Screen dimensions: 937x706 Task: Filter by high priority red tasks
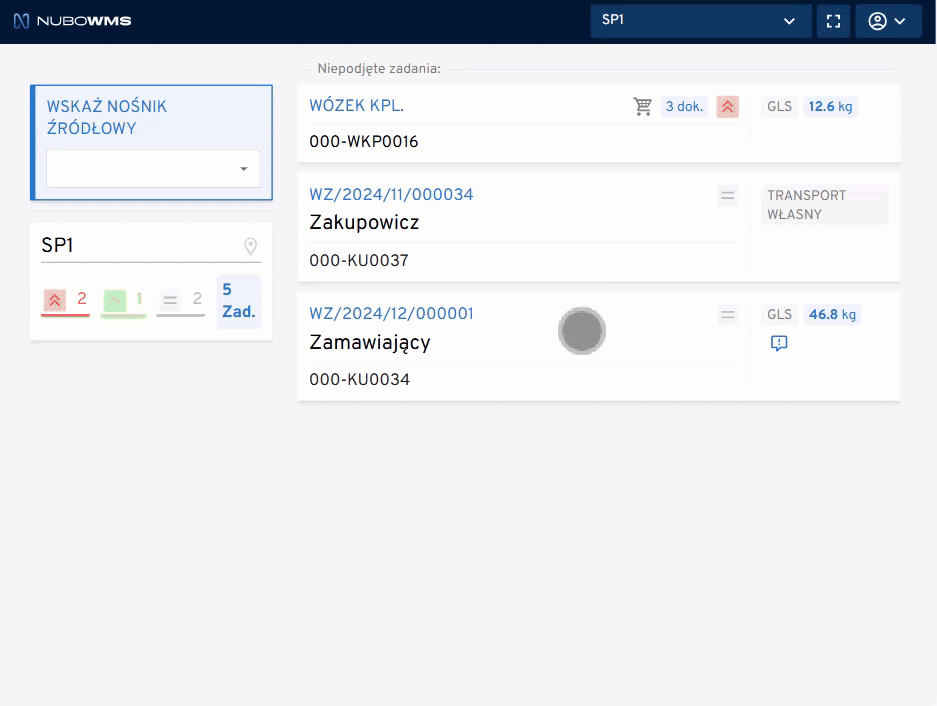point(66,299)
